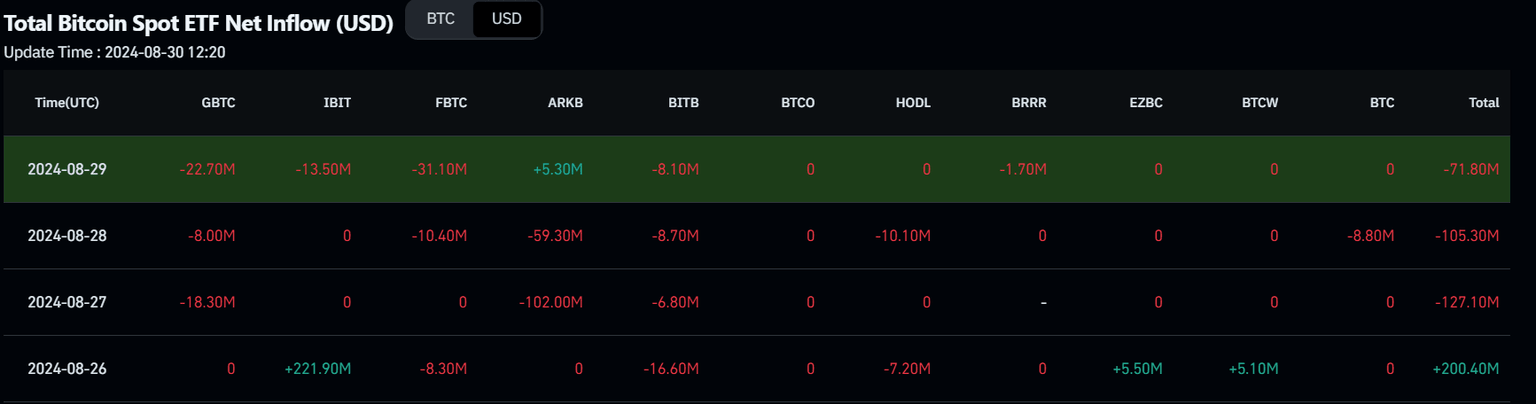Click the IBIT column header
Image resolution: width=1536 pixels, height=404 pixels.
click(x=337, y=103)
